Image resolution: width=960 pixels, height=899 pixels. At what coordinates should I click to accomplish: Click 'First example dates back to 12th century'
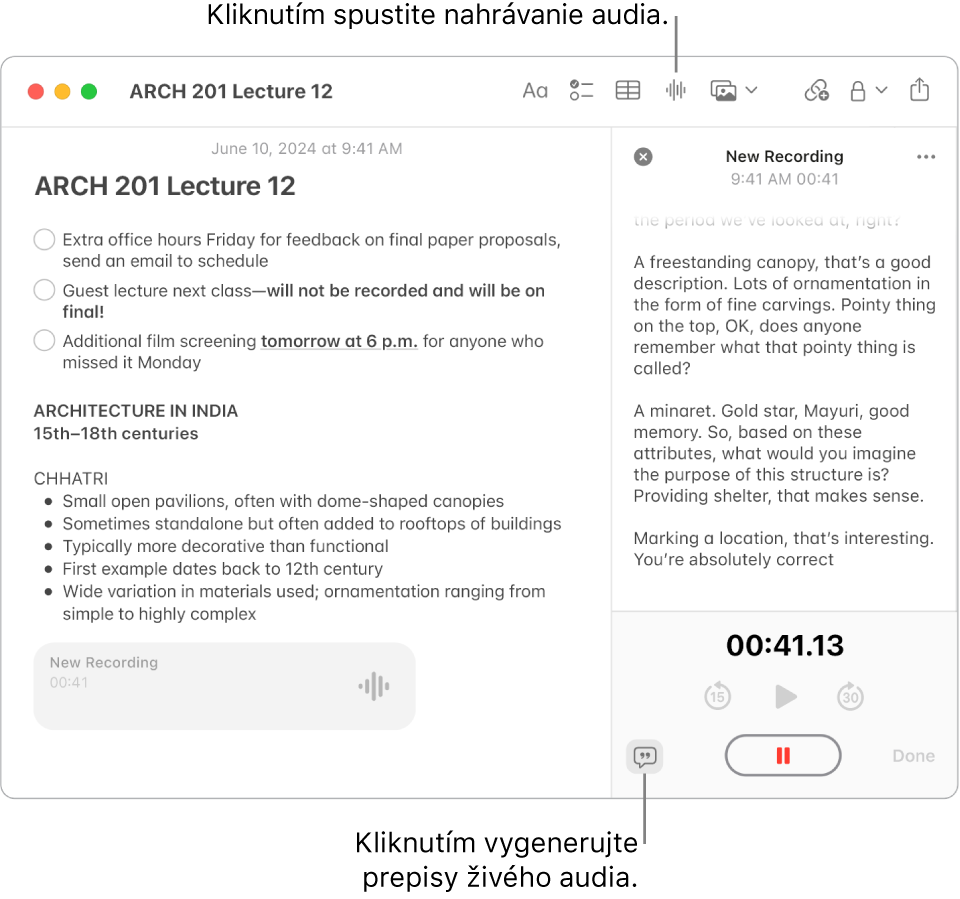click(222, 569)
